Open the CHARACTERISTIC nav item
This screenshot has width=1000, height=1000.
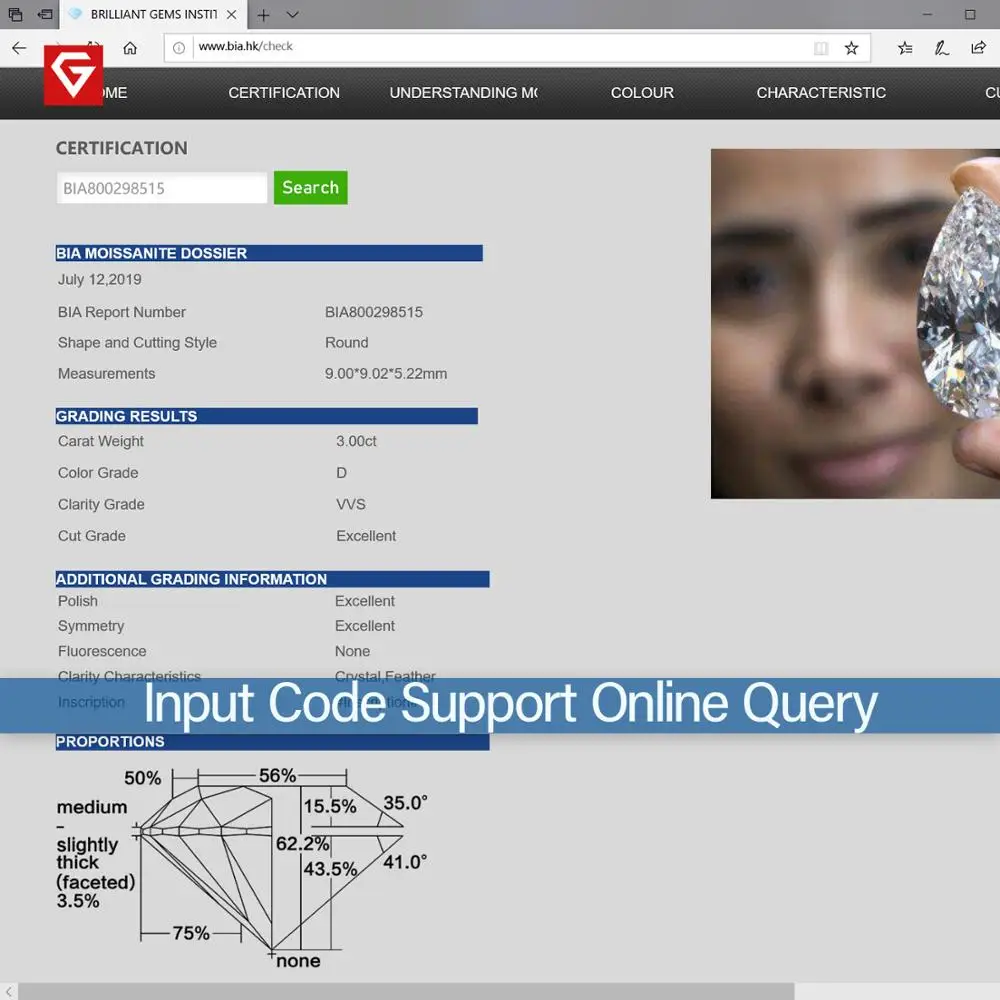click(821, 93)
